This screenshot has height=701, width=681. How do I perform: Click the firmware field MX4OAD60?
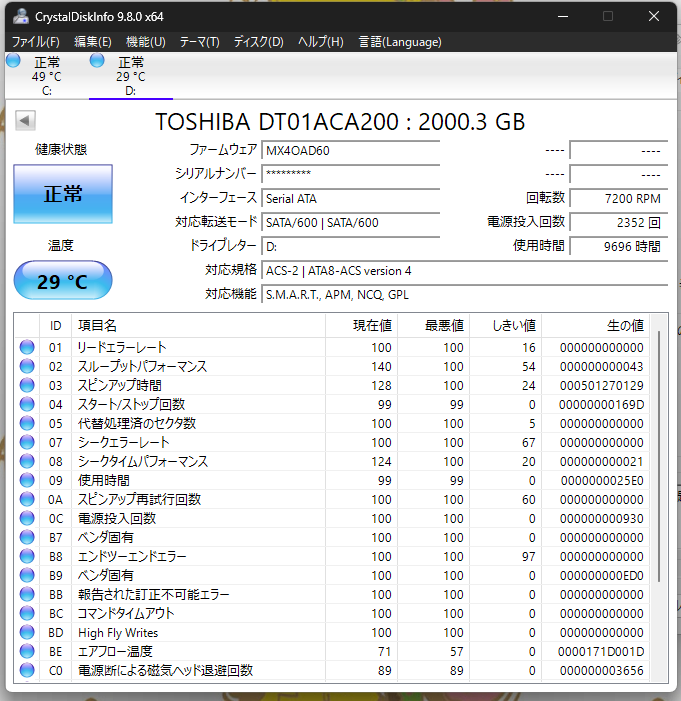pyautogui.click(x=351, y=151)
